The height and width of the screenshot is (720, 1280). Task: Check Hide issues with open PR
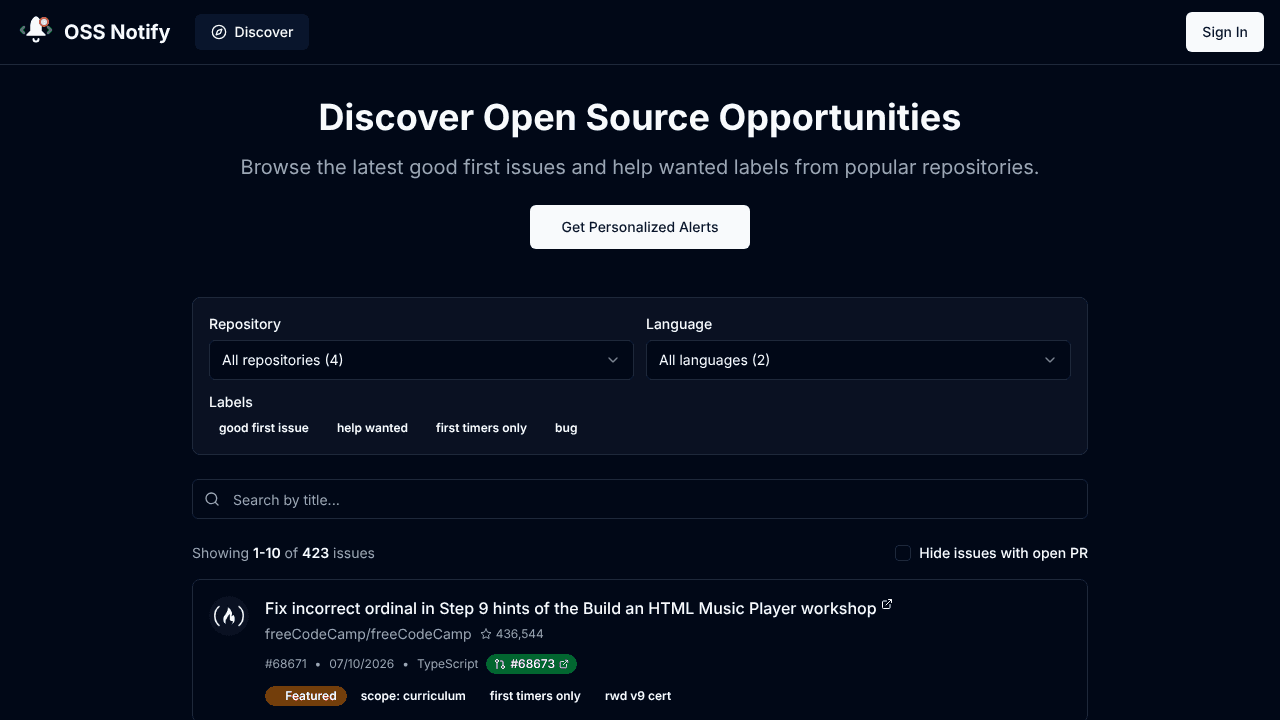point(903,553)
